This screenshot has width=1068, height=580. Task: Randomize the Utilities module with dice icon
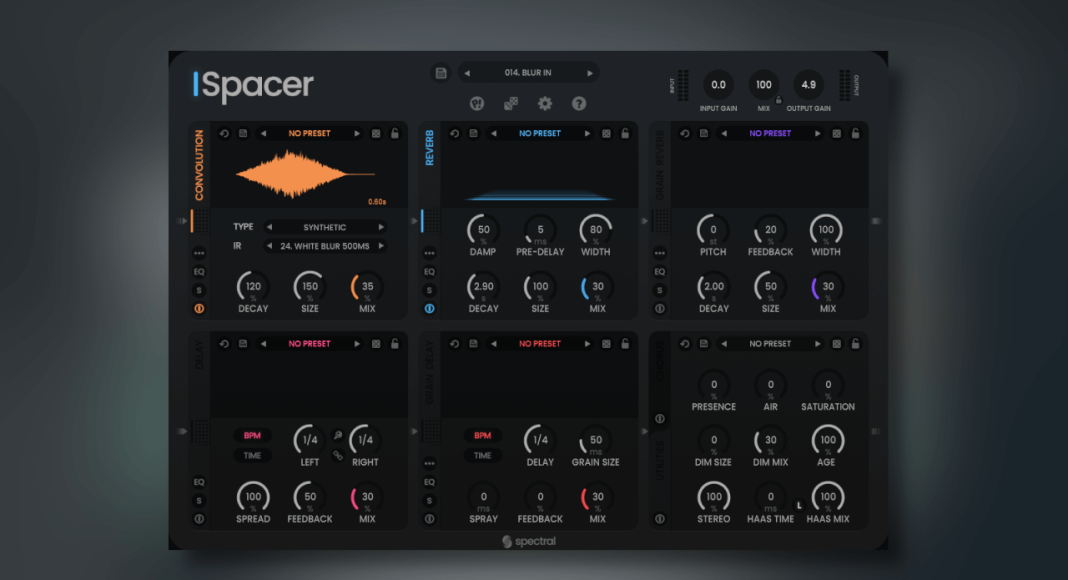(x=836, y=344)
